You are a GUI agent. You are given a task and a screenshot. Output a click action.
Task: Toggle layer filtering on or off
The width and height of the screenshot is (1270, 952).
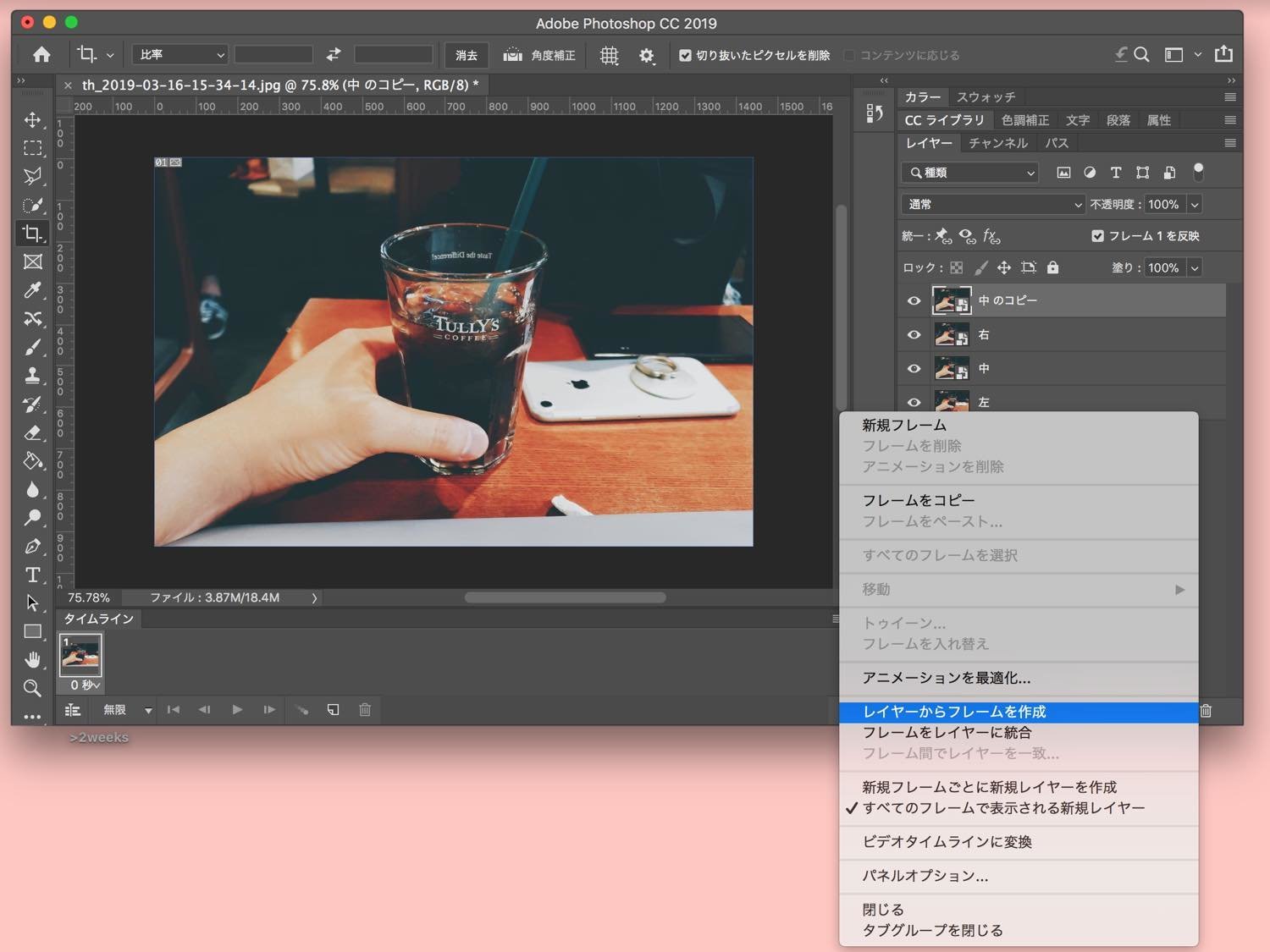1198,172
